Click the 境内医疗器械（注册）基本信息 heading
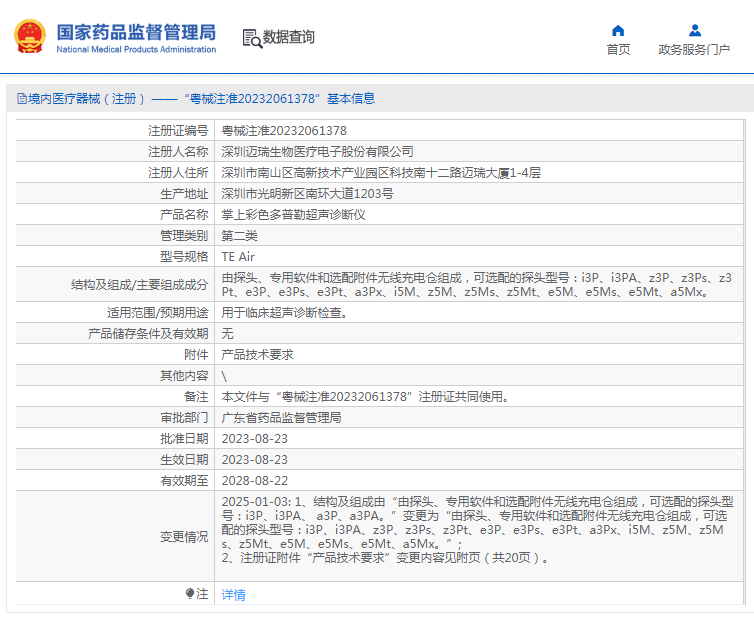Viewport: 754px width, 621px height. coord(201,99)
